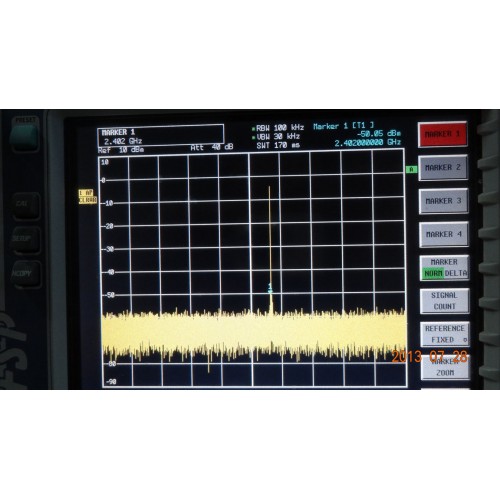This screenshot has height=500, width=500.
Task: Activate the MARKER 4 softkey
Action: pyautogui.click(x=444, y=234)
